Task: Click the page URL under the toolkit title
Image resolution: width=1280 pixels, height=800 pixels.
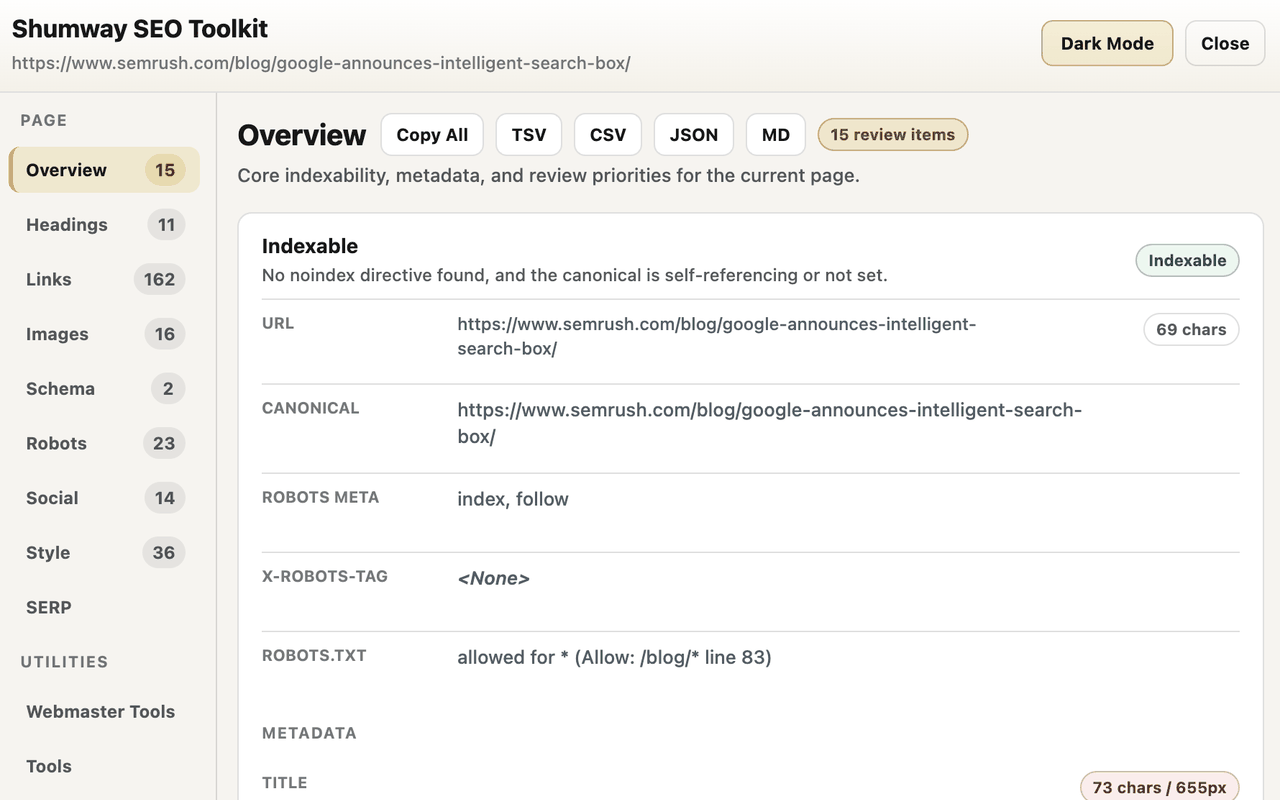Action: click(321, 63)
